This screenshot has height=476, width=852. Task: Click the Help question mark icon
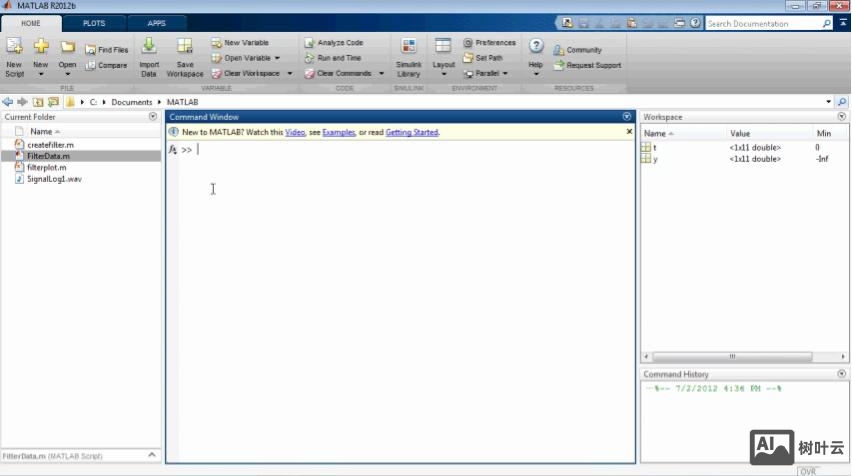click(536, 46)
